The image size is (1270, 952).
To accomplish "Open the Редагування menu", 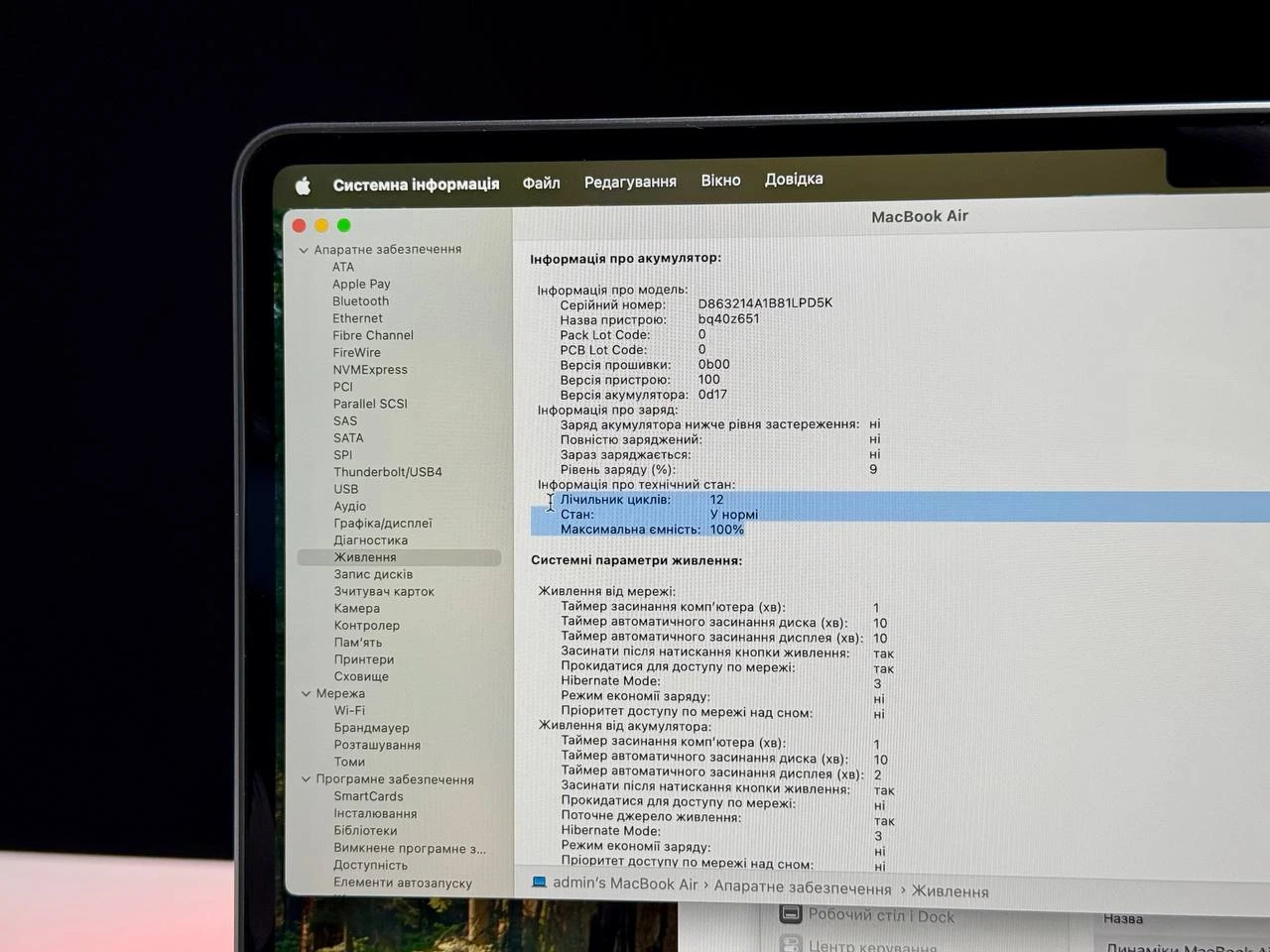I will 630,181.
